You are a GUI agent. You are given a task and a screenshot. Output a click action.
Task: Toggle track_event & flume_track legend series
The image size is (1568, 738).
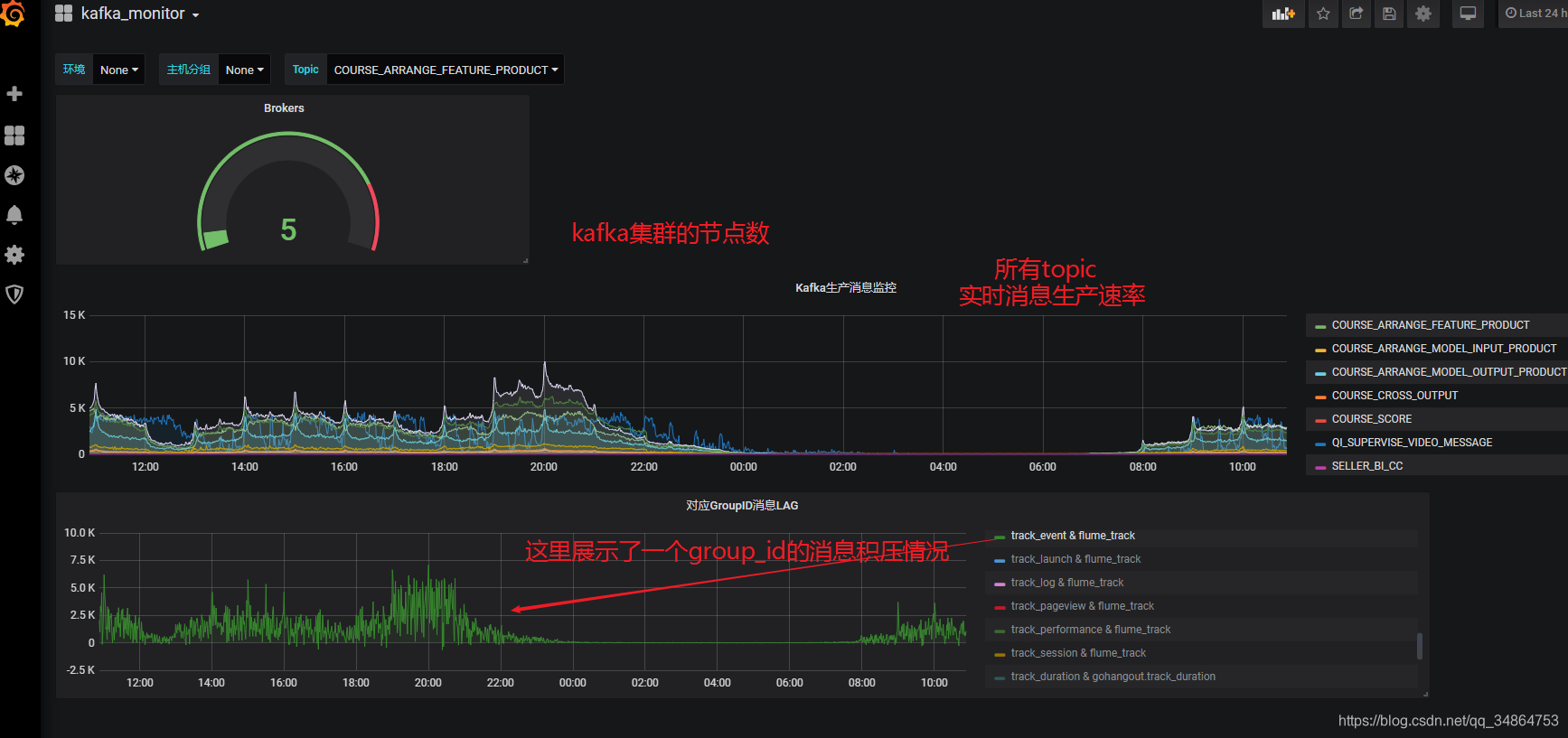coord(1073,536)
